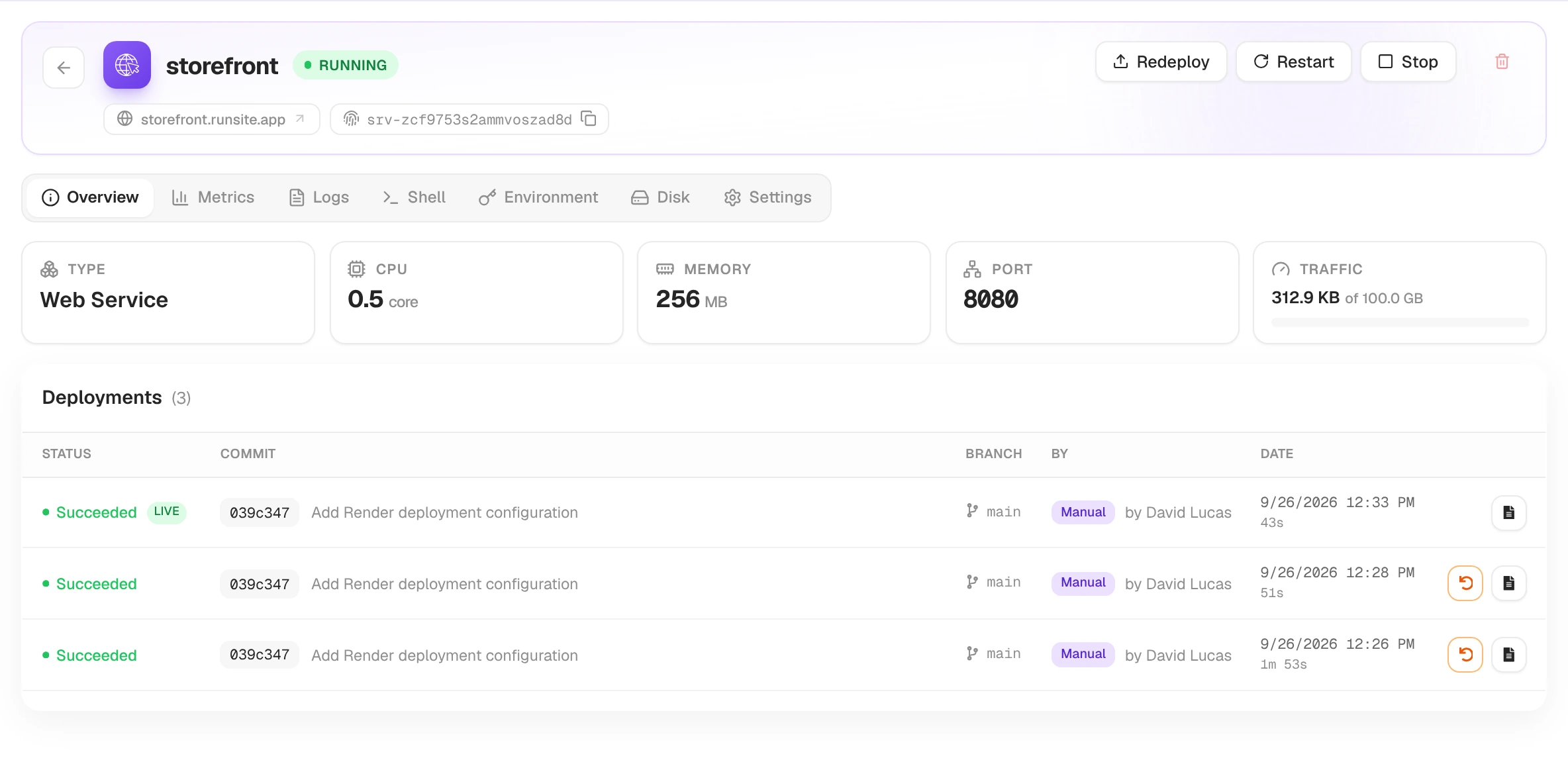
Task: Click the main branch in the 12:33 PM row
Action: (x=993, y=512)
